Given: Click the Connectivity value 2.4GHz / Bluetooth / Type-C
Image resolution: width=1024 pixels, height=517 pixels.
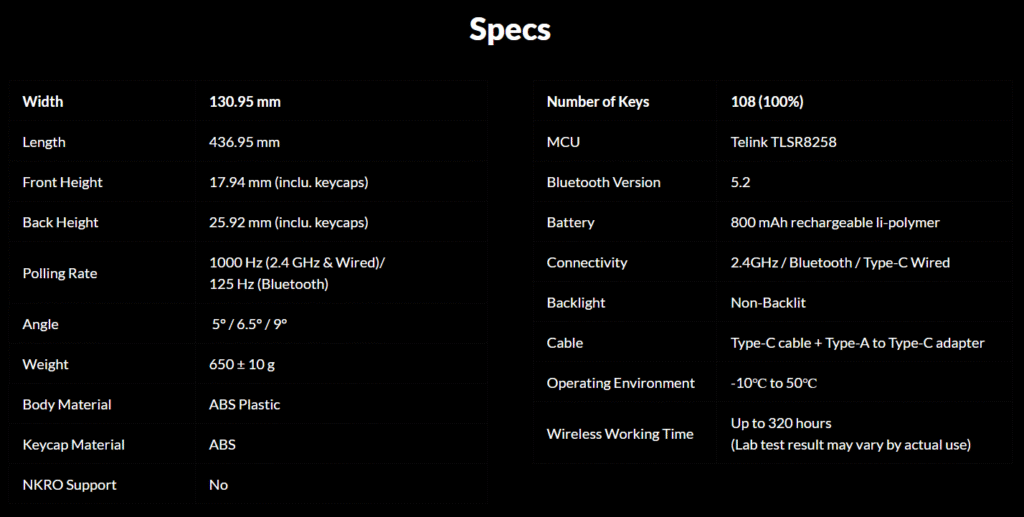Looking at the screenshot, I should pyautogui.click(x=840, y=262).
